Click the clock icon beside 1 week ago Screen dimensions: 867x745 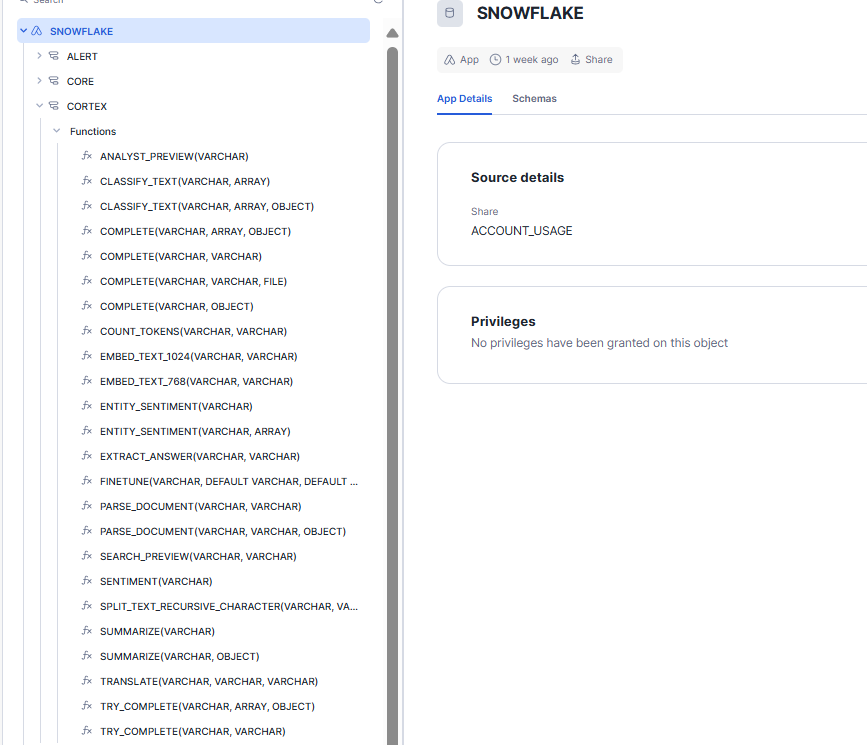click(495, 59)
